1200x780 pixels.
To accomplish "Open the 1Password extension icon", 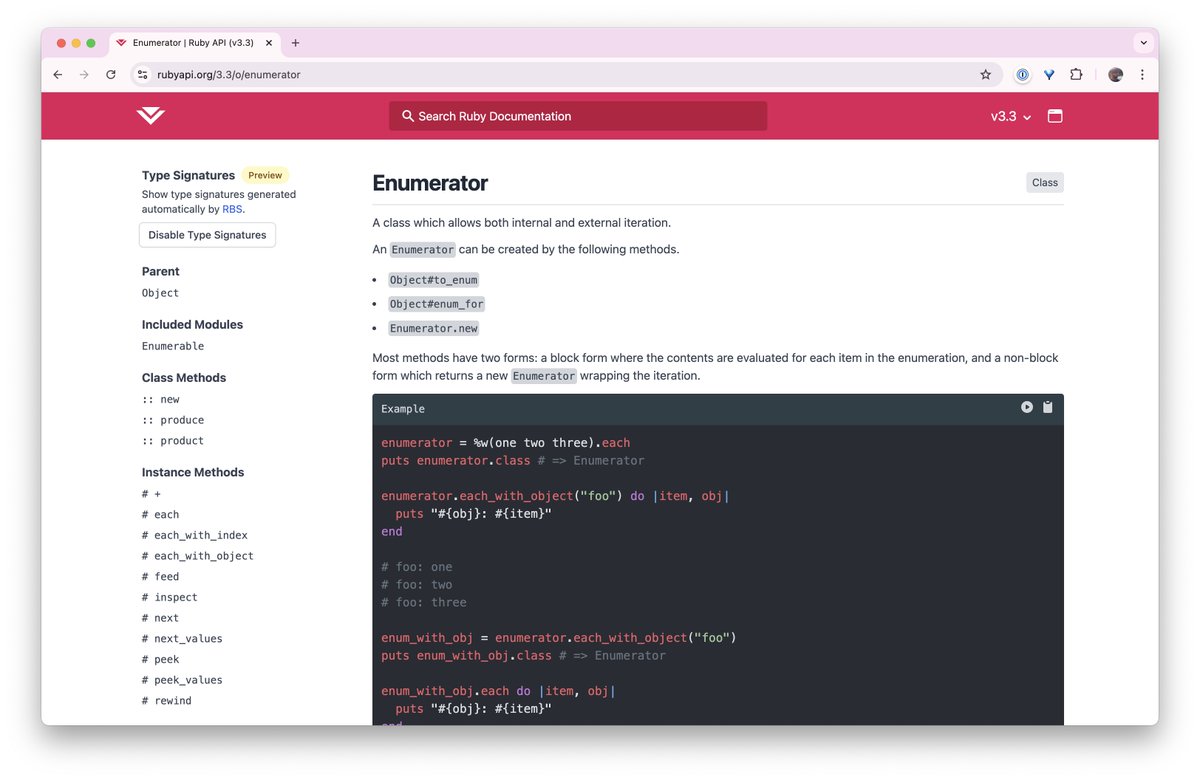I will [x=1022, y=74].
